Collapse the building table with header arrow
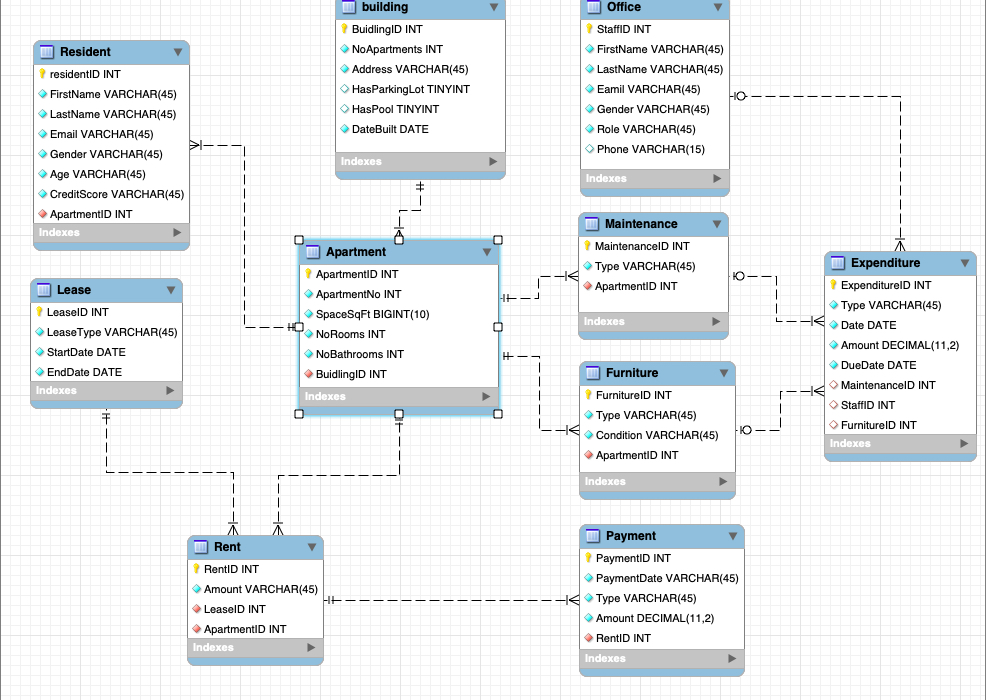Image resolution: width=986 pixels, height=700 pixels. [494, 8]
